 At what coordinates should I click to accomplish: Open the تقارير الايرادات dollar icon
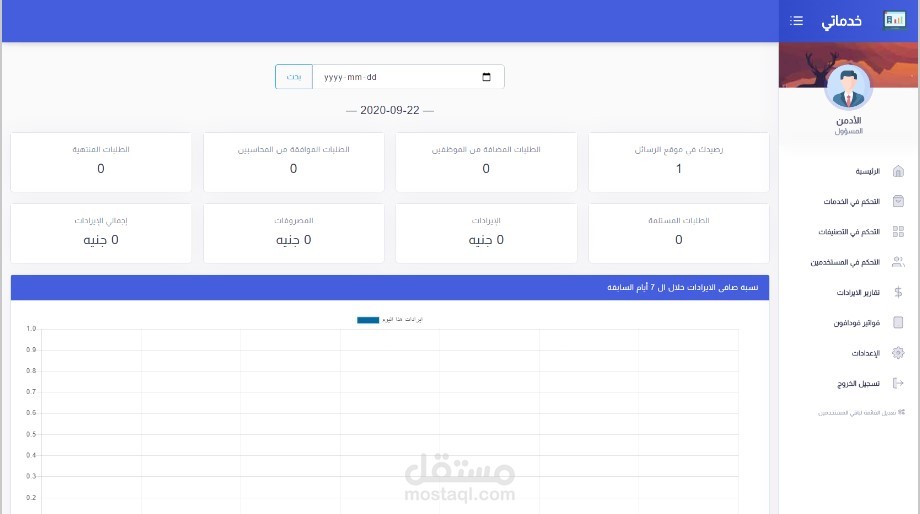pyautogui.click(x=898, y=292)
